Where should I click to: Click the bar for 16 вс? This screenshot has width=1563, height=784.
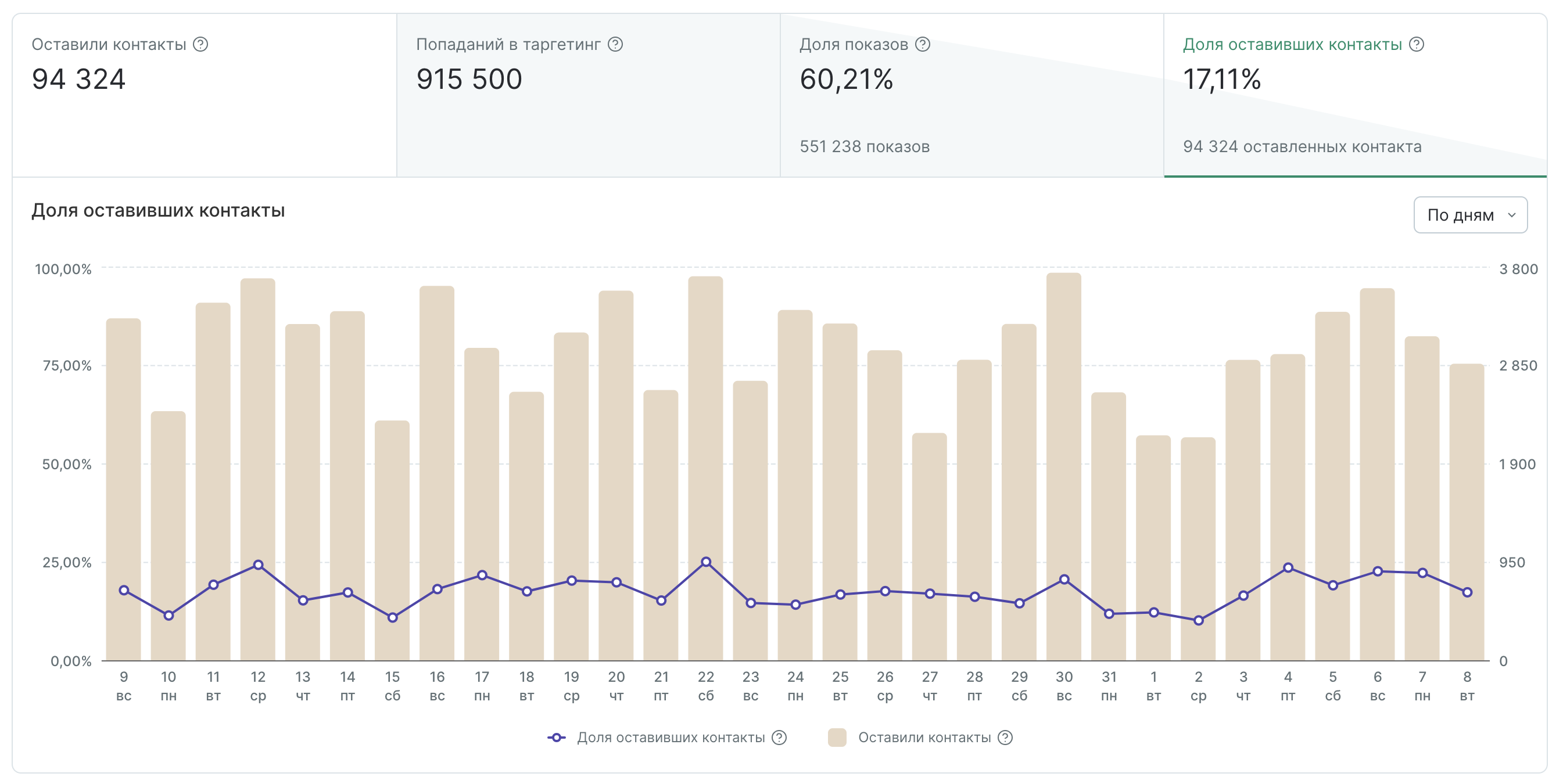pos(437,473)
